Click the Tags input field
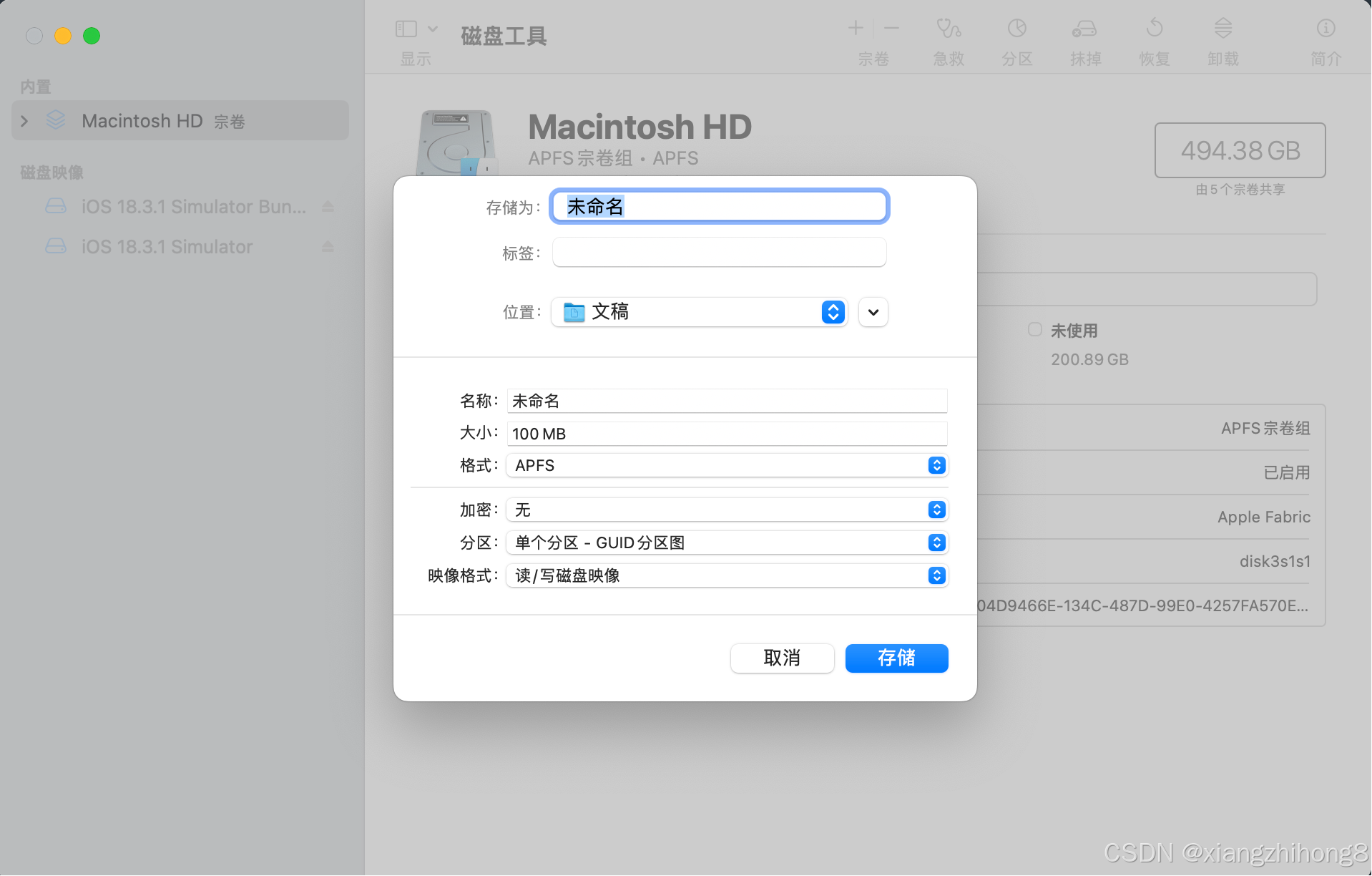The height and width of the screenshot is (876, 1372). point(720,253)
